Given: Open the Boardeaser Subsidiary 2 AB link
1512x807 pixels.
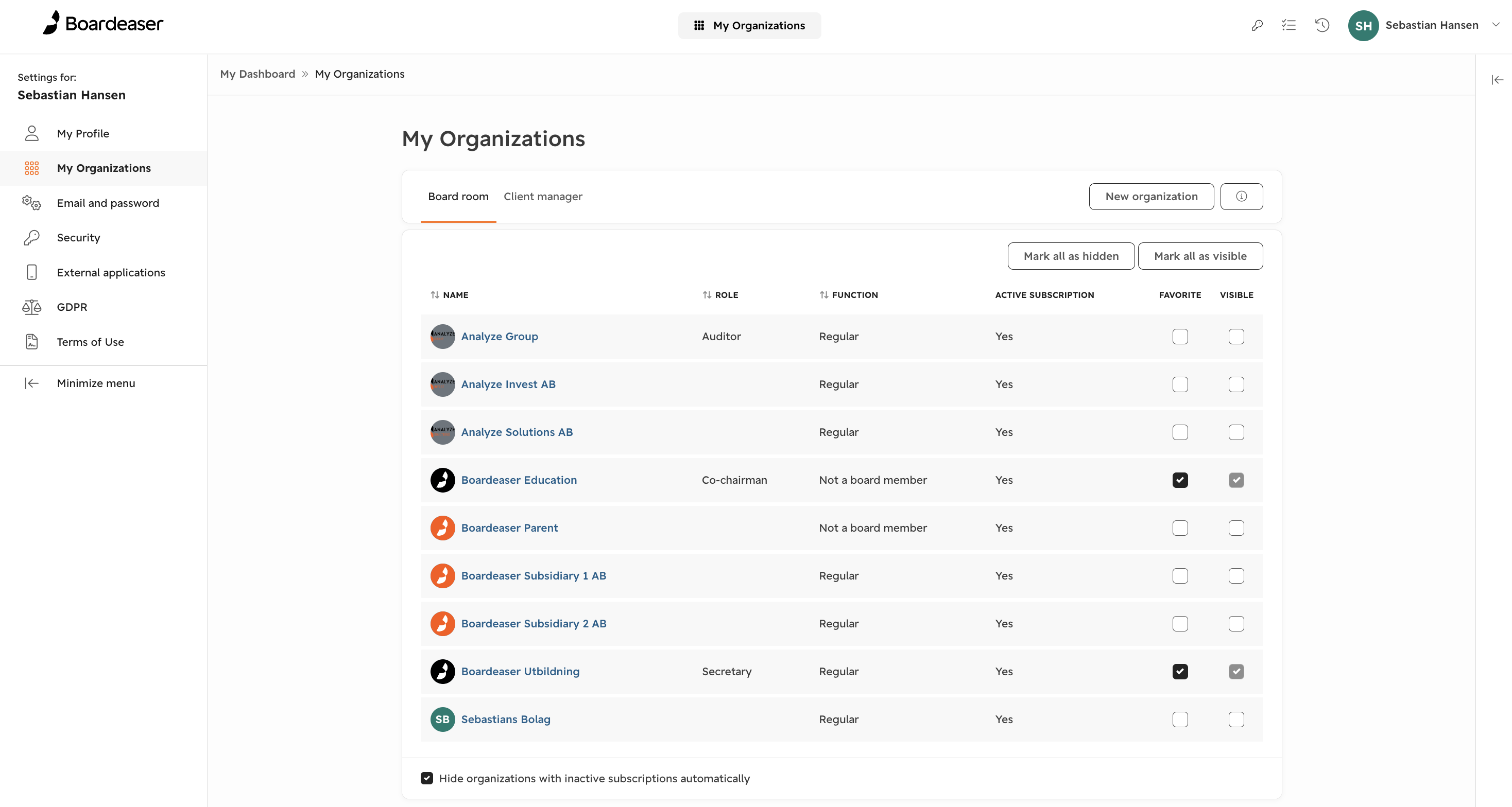Looking at the screenshot, I should (534, 623).
